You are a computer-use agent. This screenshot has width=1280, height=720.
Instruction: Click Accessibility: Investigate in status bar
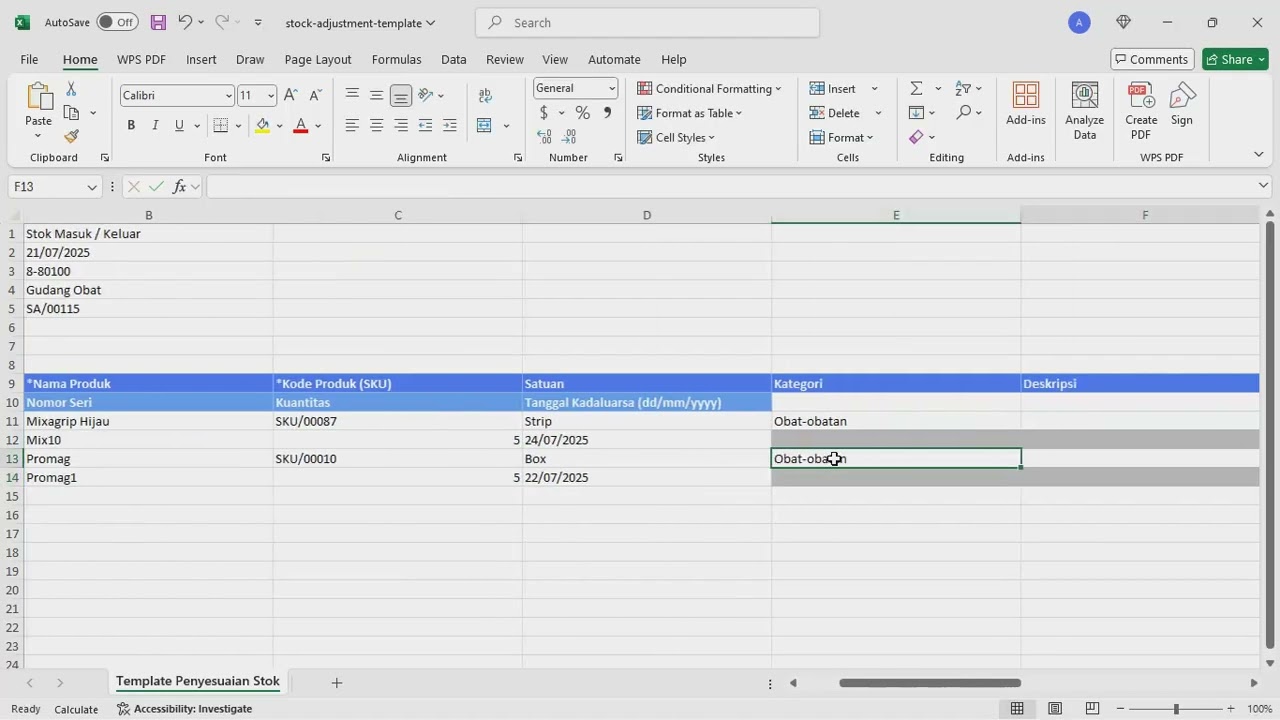tap(185, 709)
